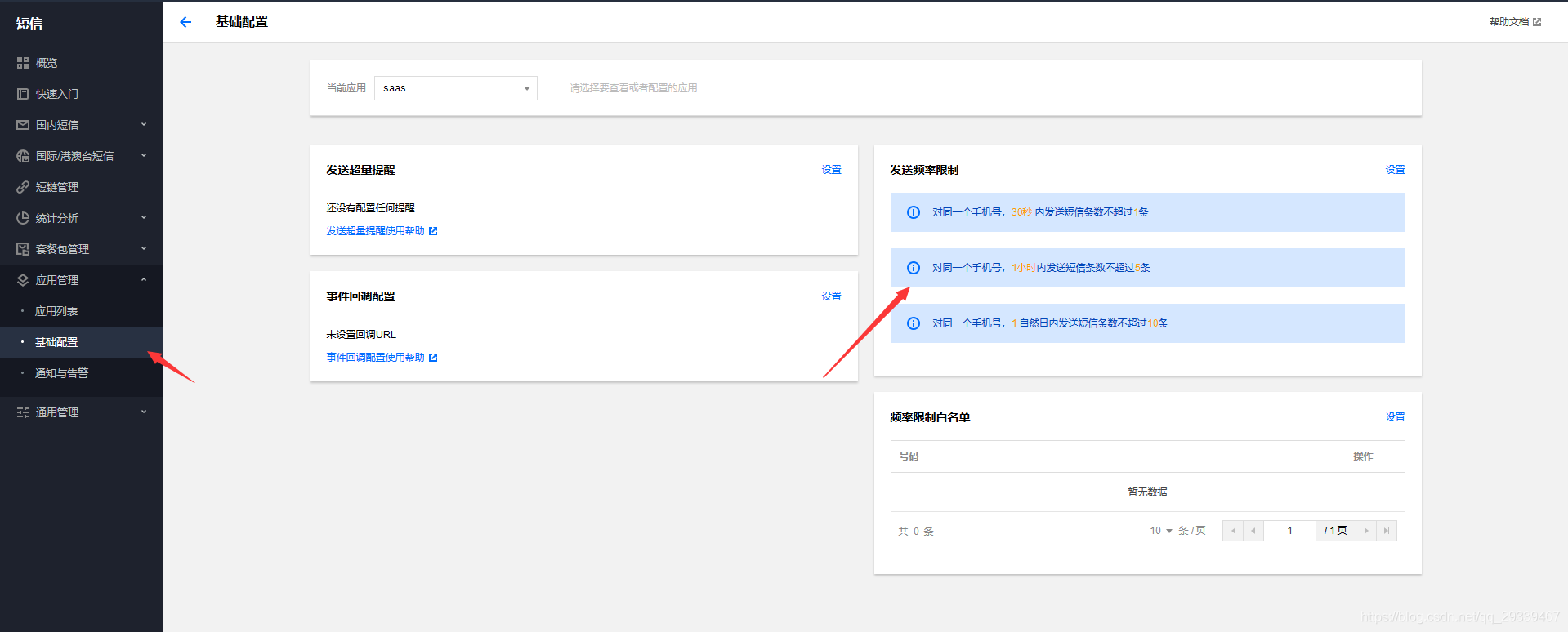Go to previous page of whitelist table
Viewport: 1568px width, 632px height.
pos(1253,531)
